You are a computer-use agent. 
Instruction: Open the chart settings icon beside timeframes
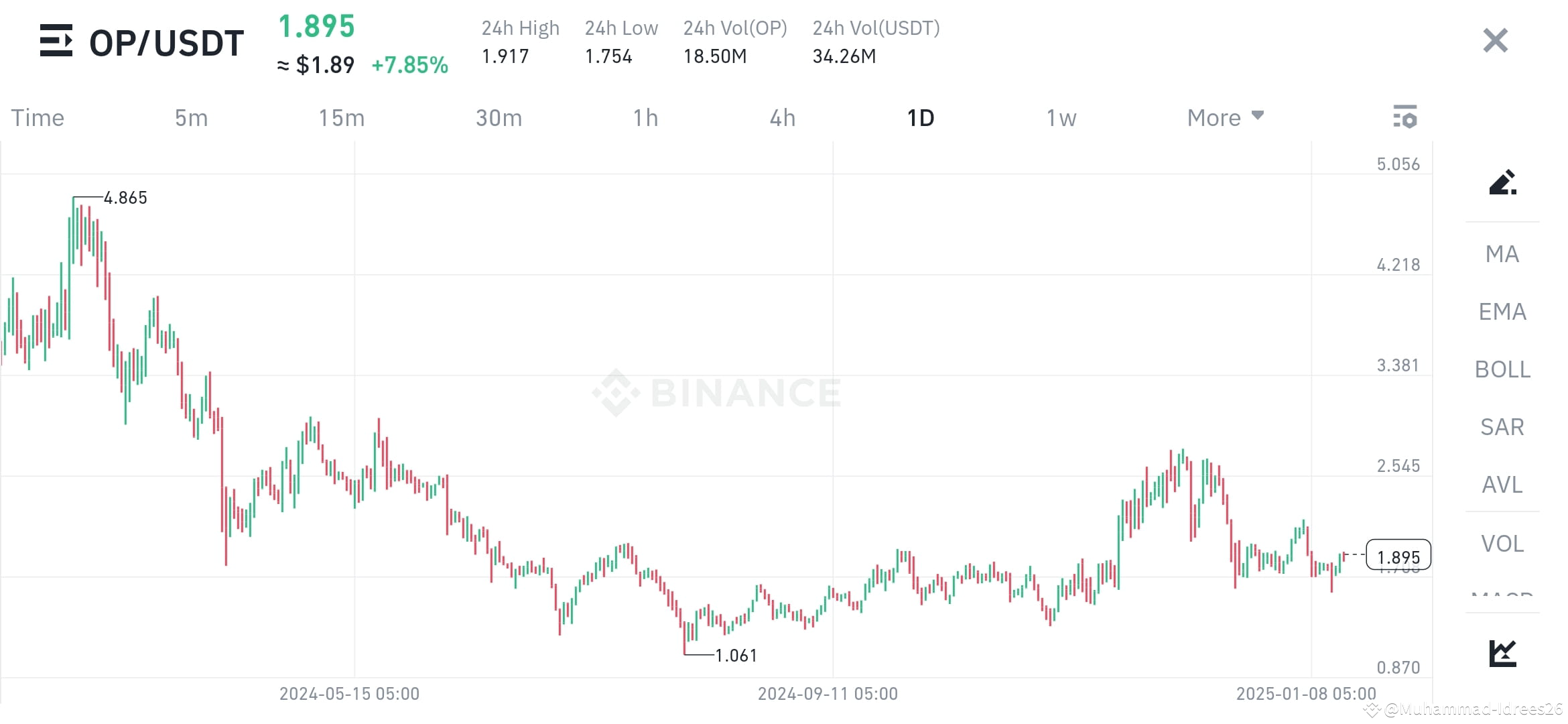tap(1406, 117)
